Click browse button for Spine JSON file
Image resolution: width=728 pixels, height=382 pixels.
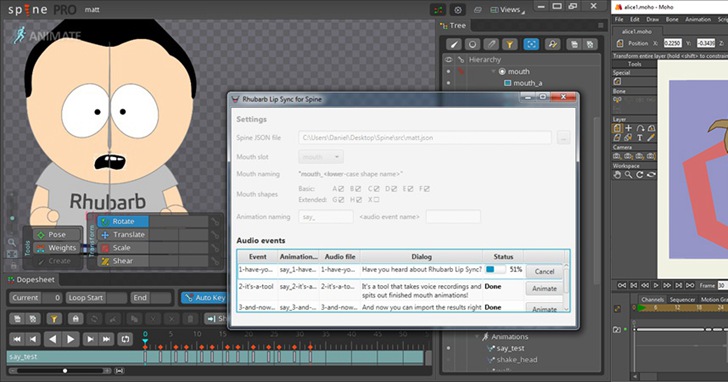point(563,138)
